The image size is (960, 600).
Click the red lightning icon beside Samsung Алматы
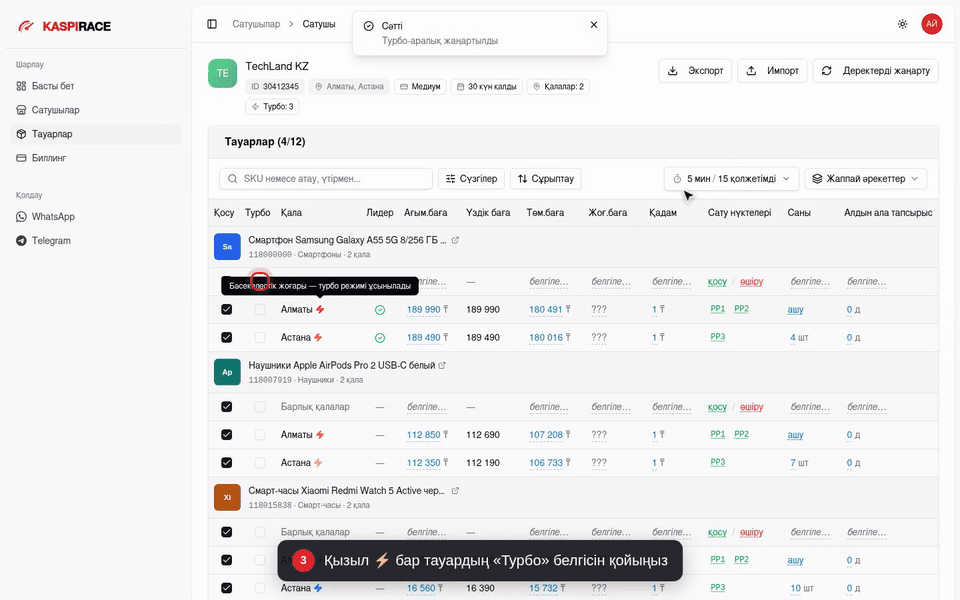320,310
